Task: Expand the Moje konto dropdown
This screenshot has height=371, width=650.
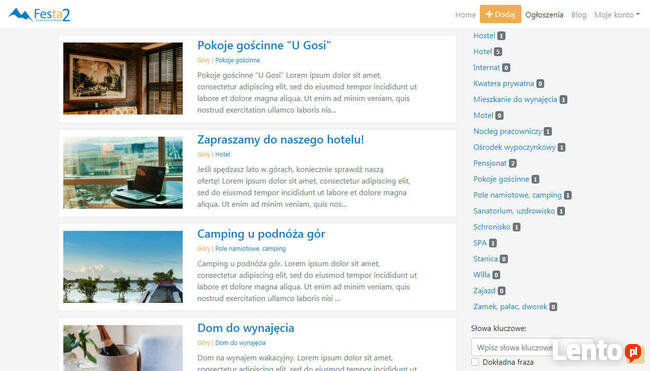Action: click(x=617, y=15)
